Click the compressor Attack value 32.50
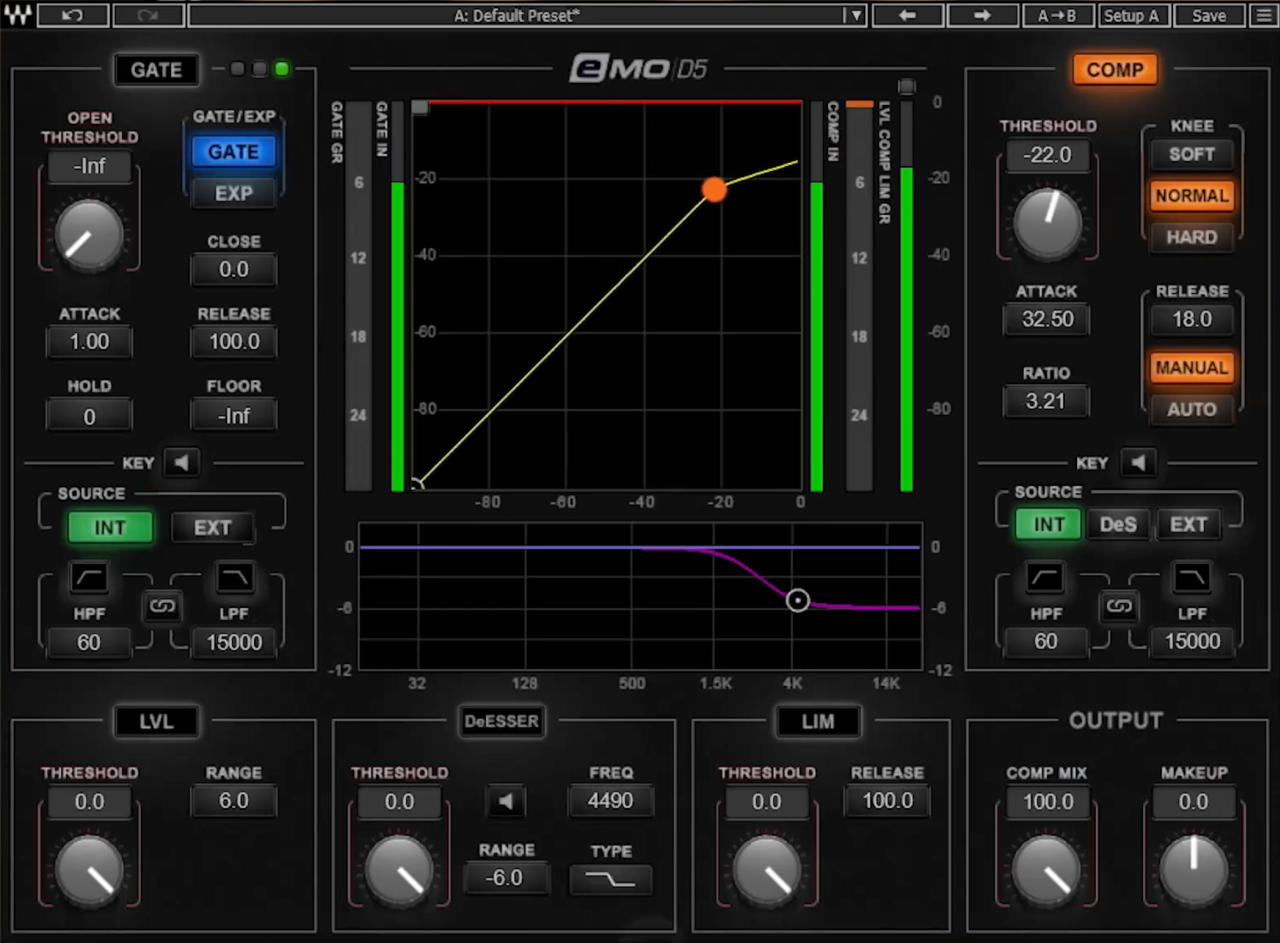Screen dimensions: 1280x943 (1046, 319)
